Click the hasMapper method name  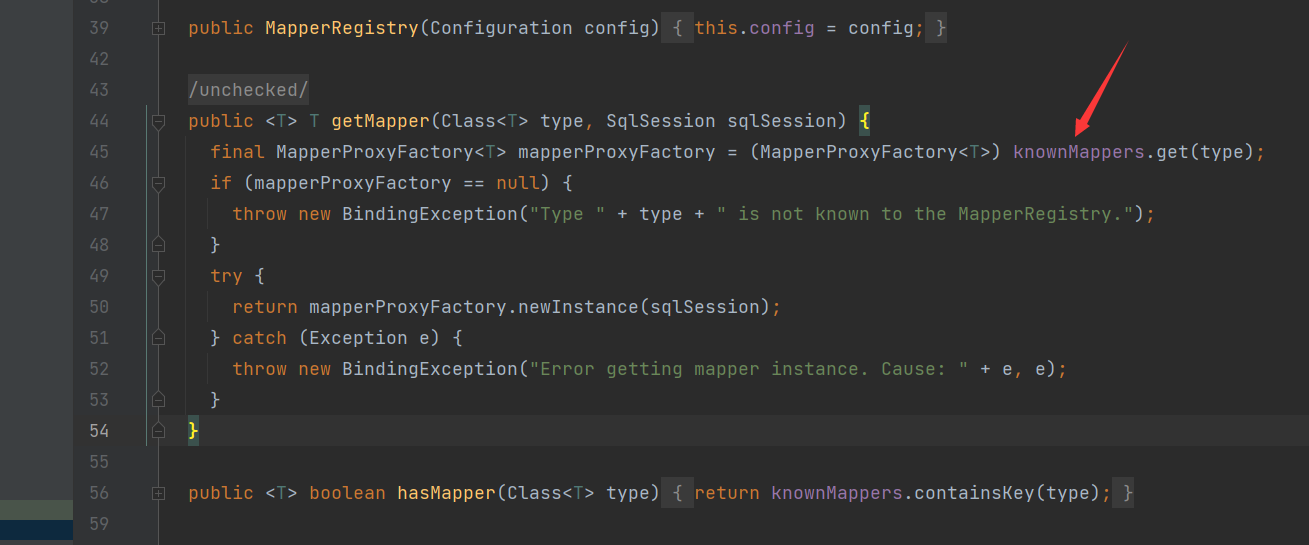click(446, 493)
